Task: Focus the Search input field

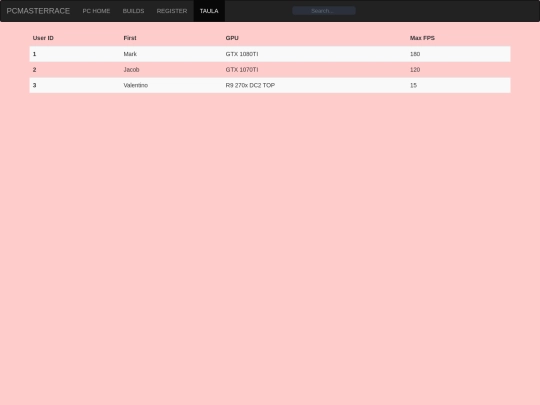Action: (324, 11)
